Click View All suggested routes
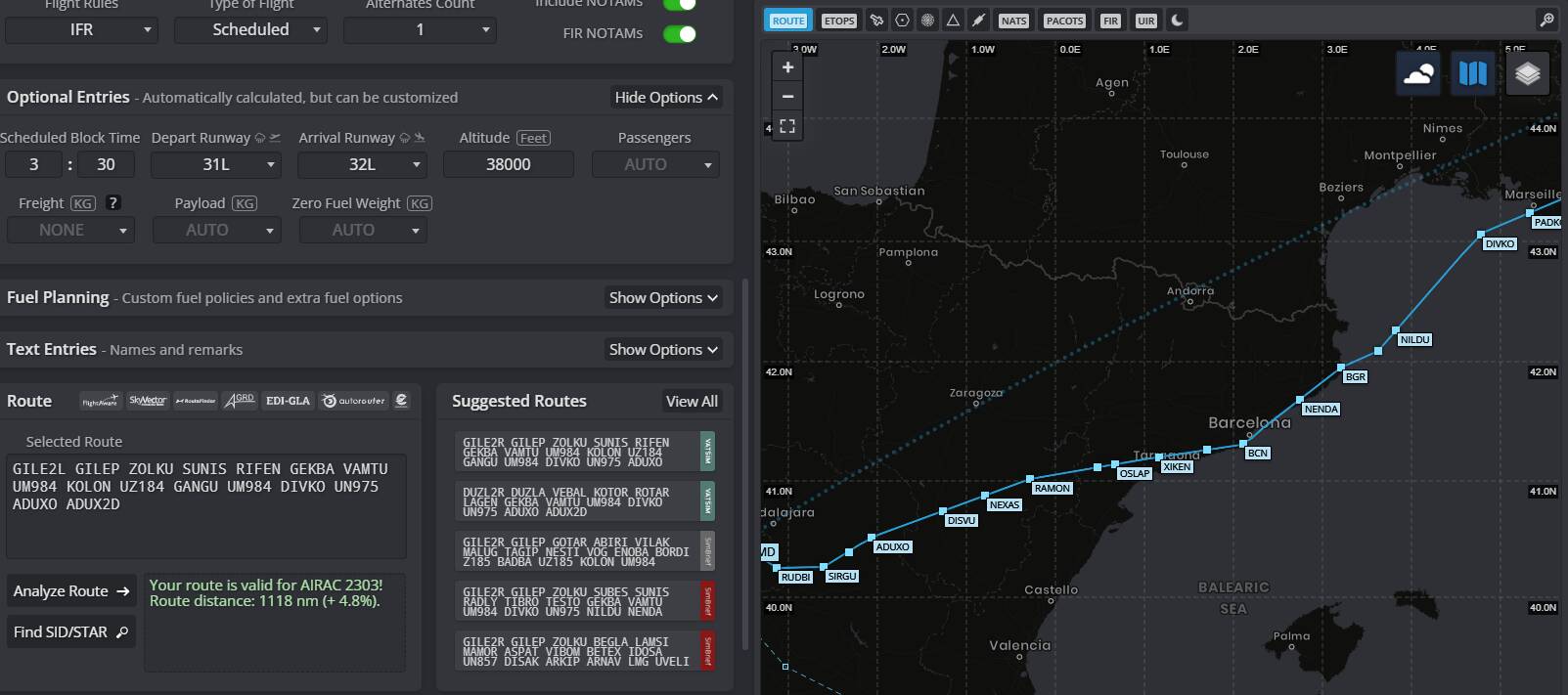This screenshot has width=1568, height=695. click(692, 402)
